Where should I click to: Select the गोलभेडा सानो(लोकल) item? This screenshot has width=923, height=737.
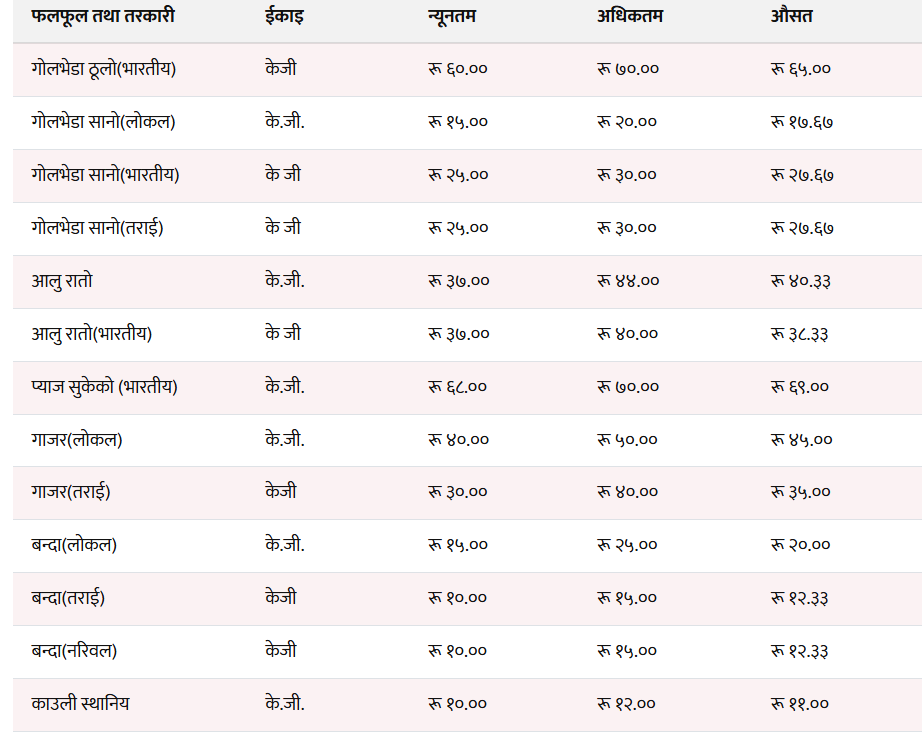click(103, 122)
